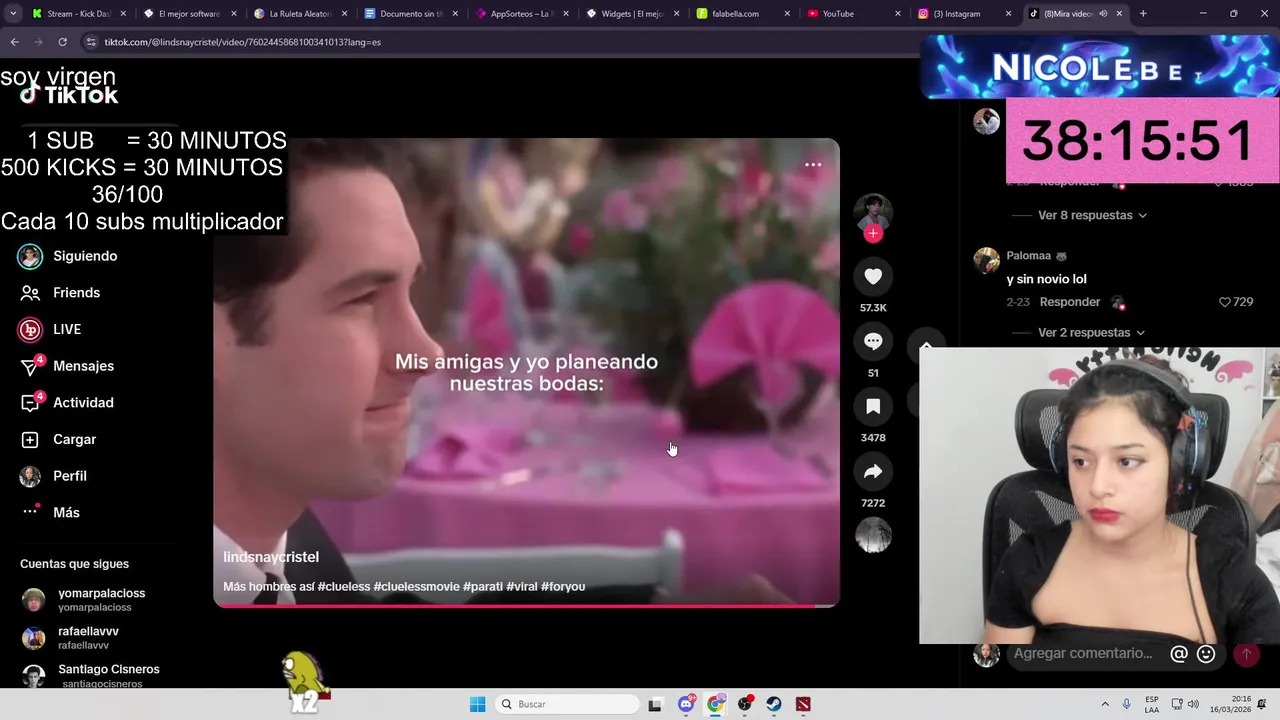Reply to Palomaa's comment via Responder
Viewport: 1280px width, 720px height.
(1070, 302)
